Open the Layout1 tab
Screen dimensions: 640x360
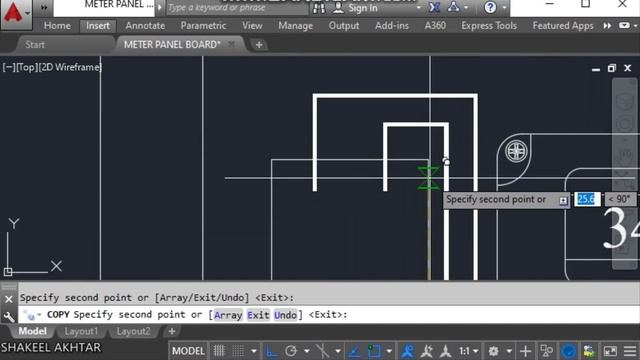point(81,331)
